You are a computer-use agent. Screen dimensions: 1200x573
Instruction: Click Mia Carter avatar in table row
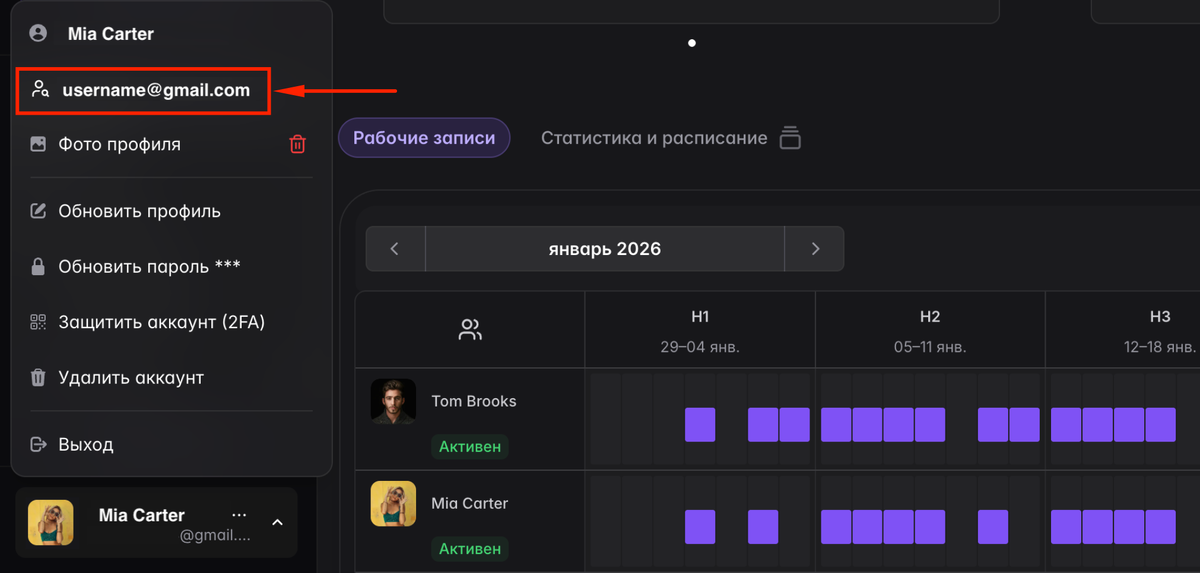[393, 504]
